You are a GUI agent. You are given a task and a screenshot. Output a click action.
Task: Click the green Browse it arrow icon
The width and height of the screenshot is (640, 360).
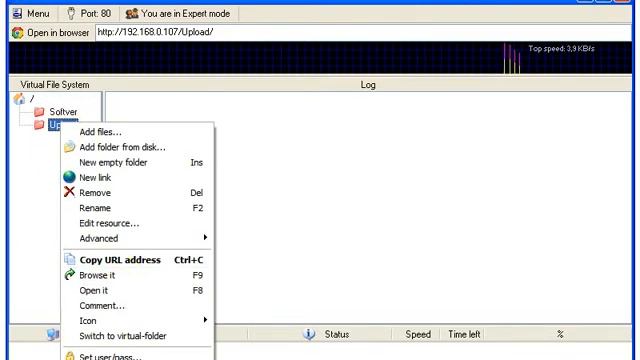click(x=70, y=274)
